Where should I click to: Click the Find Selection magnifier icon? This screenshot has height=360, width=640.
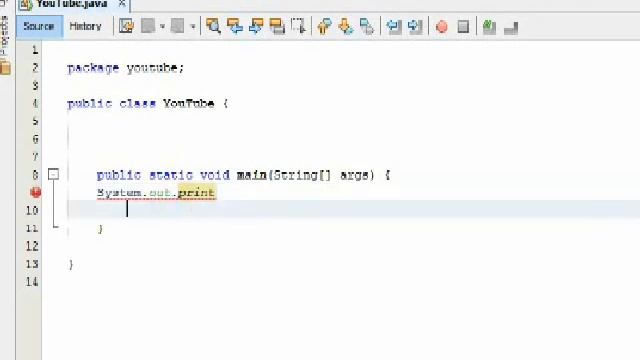pos(213,27)
